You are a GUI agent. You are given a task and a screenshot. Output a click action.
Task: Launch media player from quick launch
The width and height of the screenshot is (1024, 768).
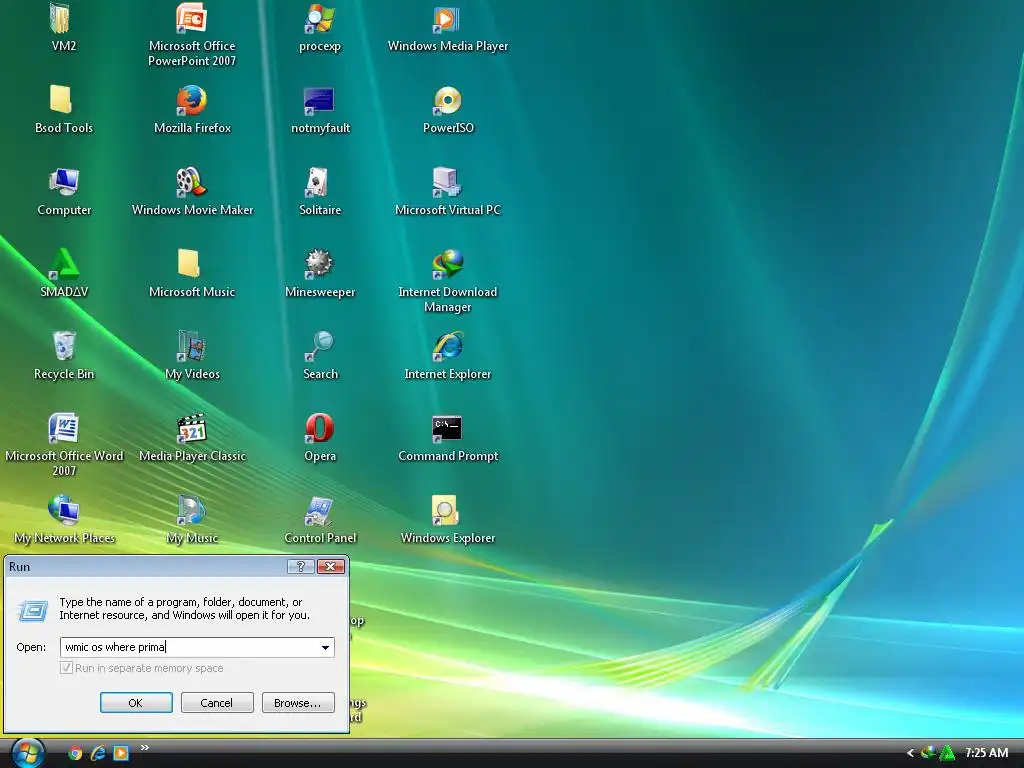[121, 754]
